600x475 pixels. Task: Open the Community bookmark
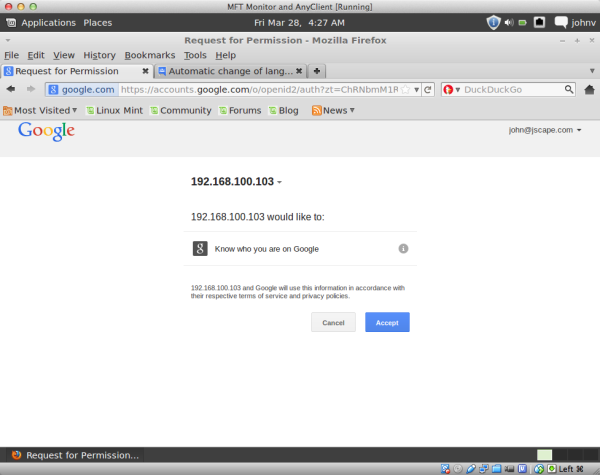pyautogui.click(x=181, y=111)
